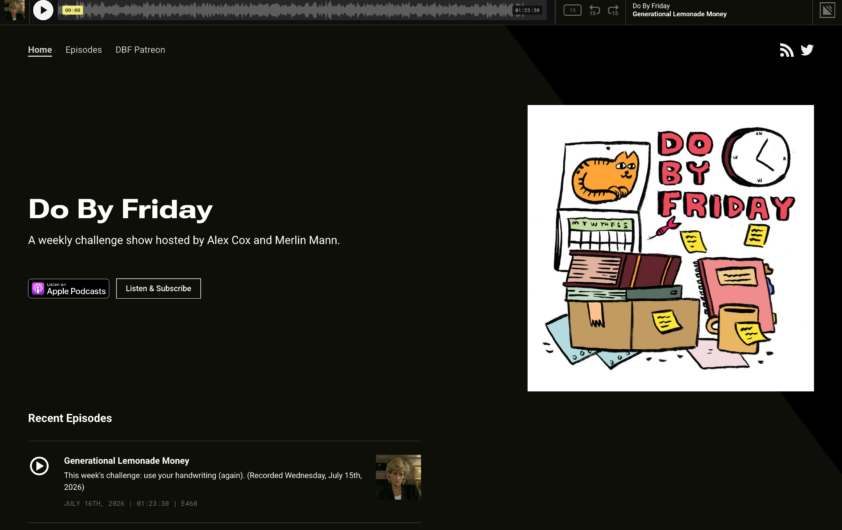Change playback speed with the 1X button
The height and width of the screenshot is (530, 842).
coord(572,10)
